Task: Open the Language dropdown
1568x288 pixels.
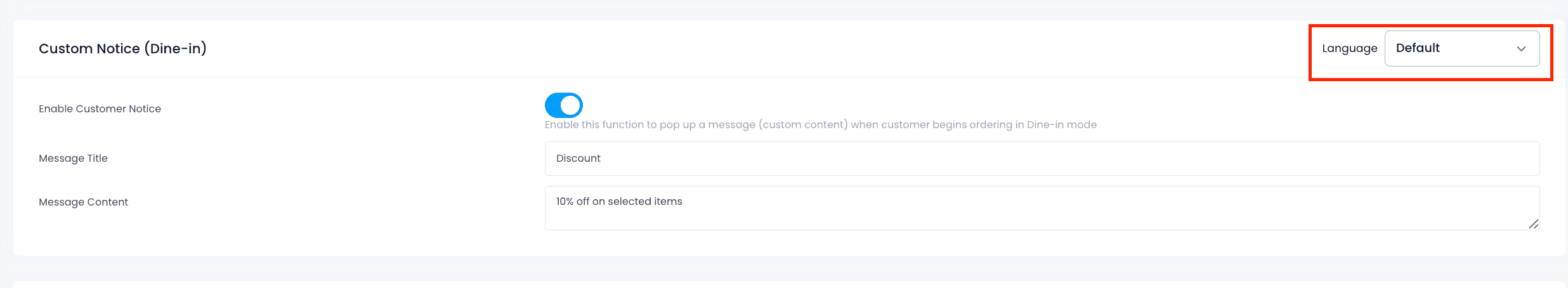Action: click(x=1461, y=48)
